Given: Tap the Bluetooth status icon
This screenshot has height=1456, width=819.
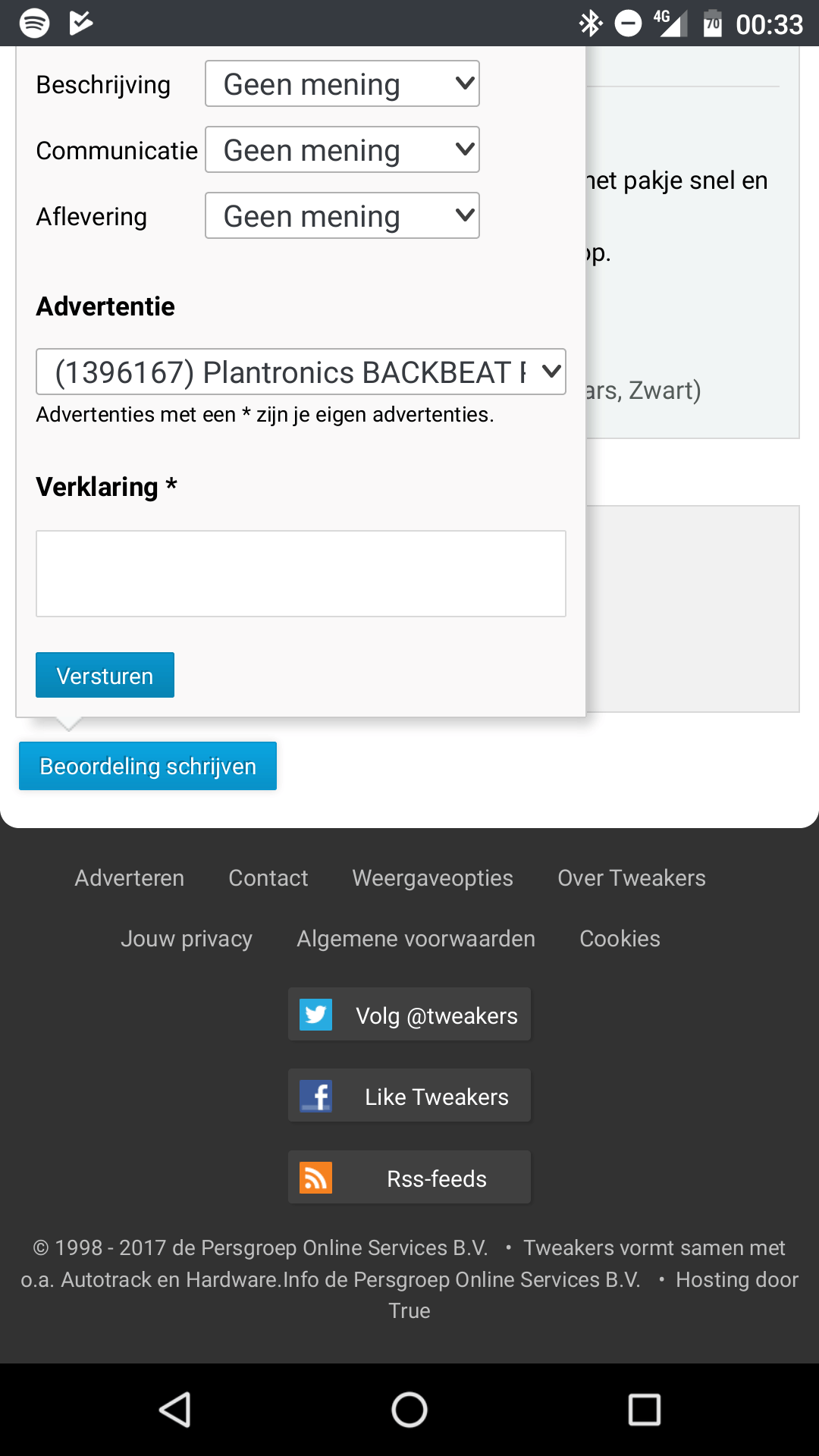Looking at the screenshot, I should coord(590,24).
